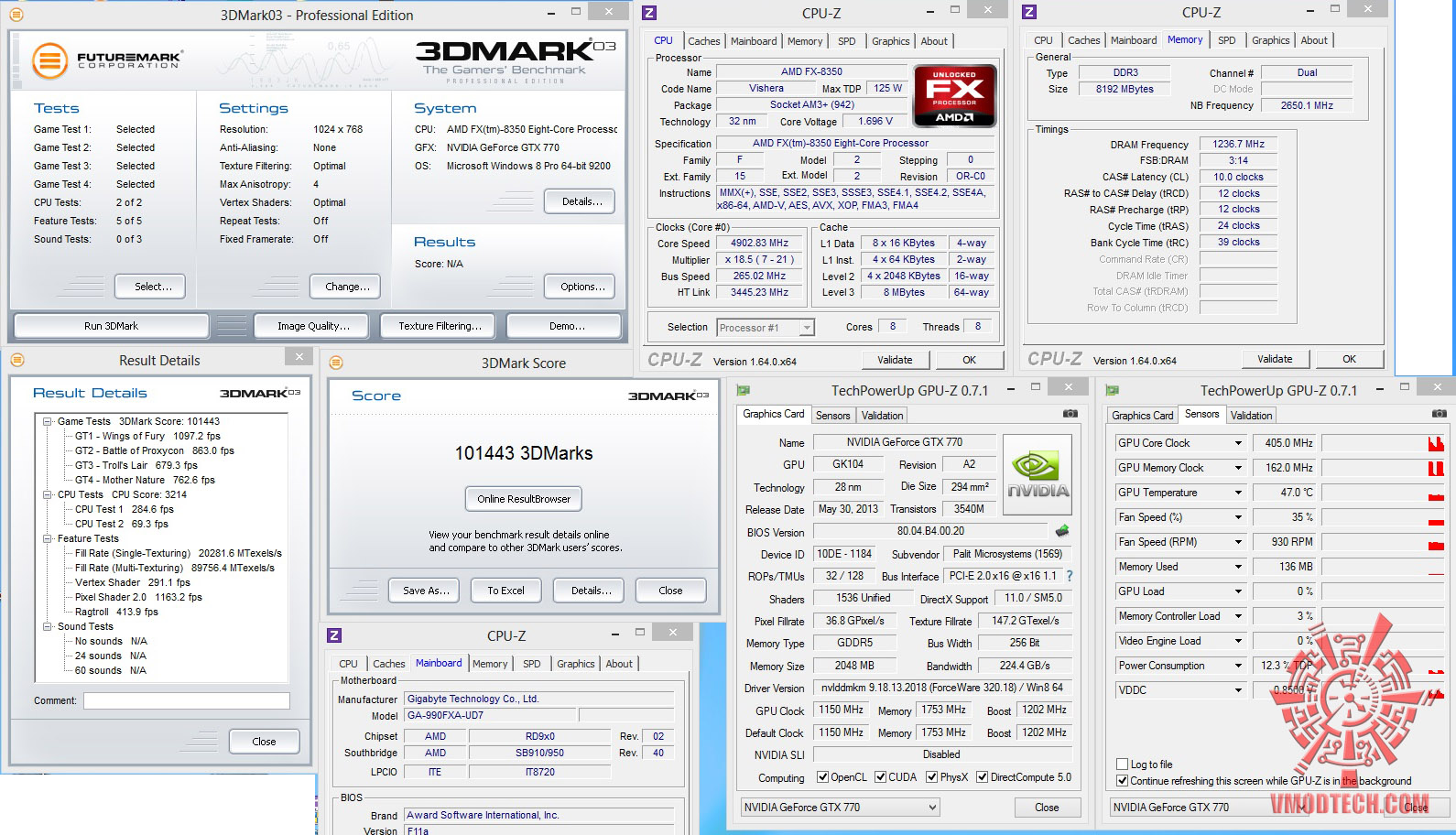Collapse the Sound Tests tree node
The height and width of the screenshot is (835, 1456).
point(47,626)
